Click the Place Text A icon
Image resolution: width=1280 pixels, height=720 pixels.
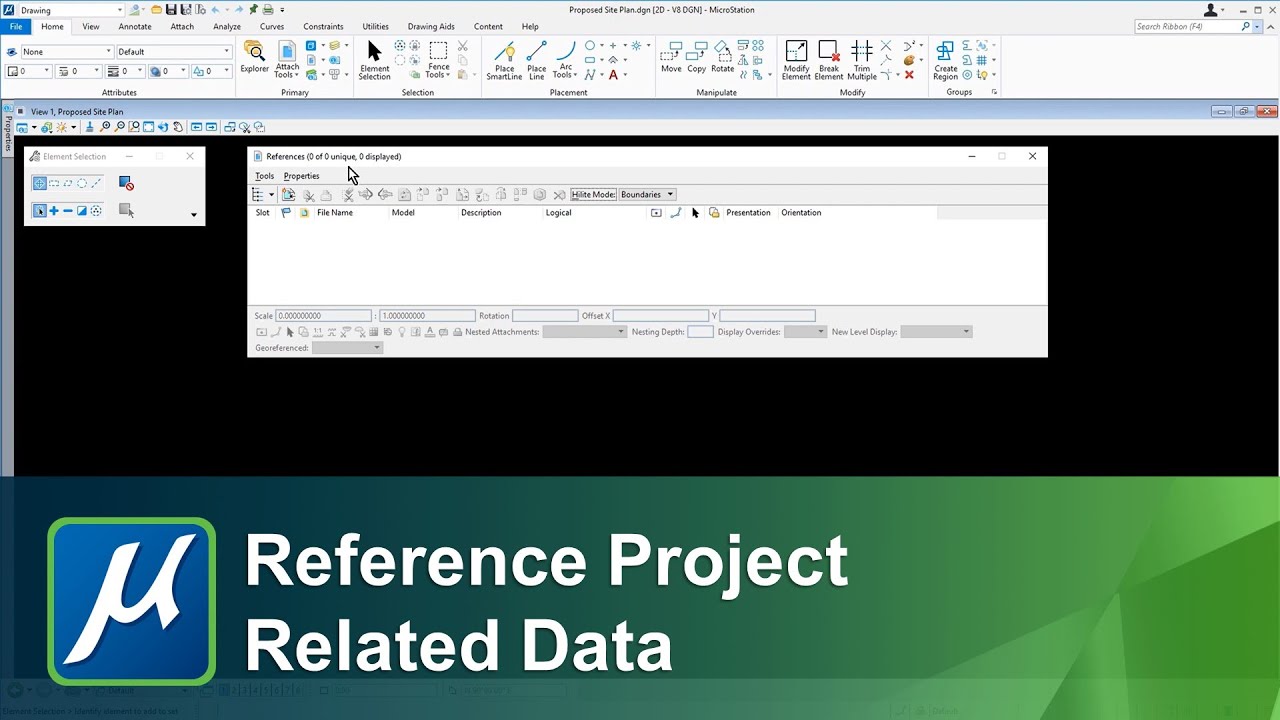tap(613, 75)
